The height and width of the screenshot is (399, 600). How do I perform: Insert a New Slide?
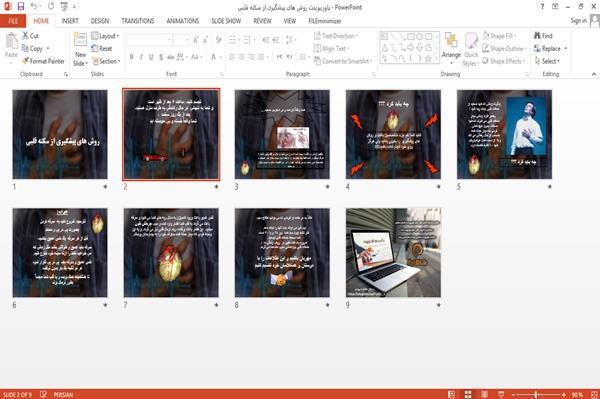tap(80, 49)
